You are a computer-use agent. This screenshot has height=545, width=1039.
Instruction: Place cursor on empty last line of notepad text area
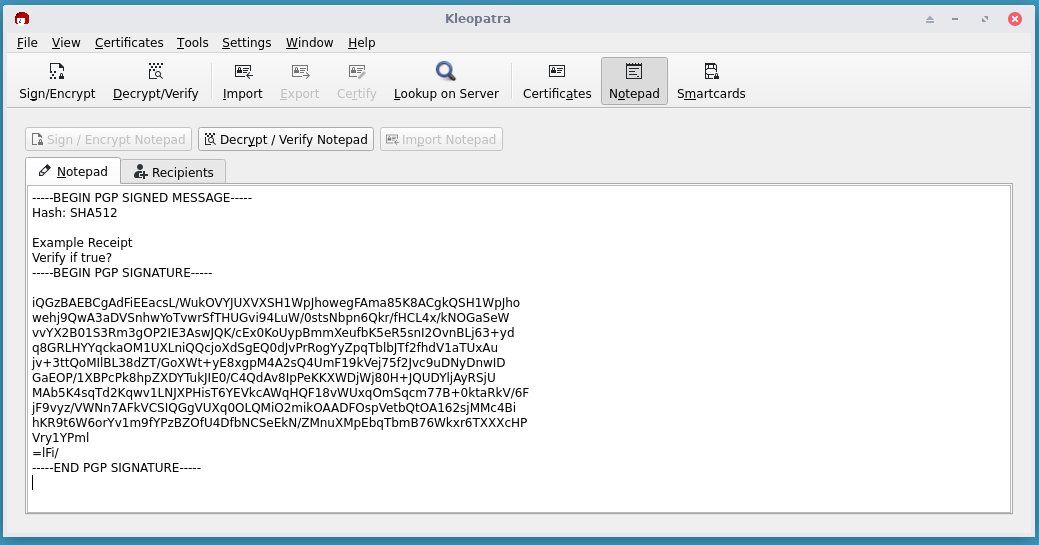[521, 483]
